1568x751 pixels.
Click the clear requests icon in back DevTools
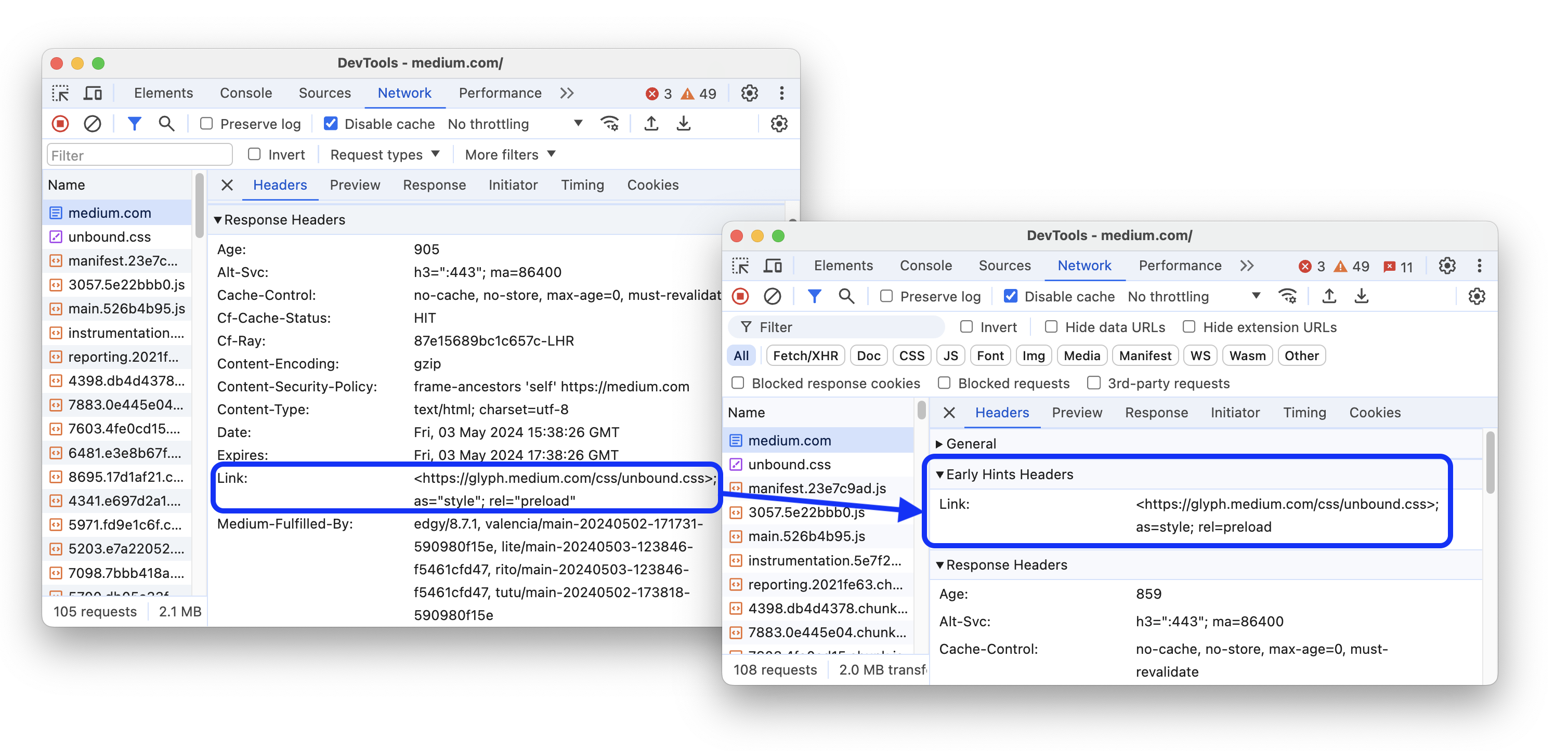[92, 123]
